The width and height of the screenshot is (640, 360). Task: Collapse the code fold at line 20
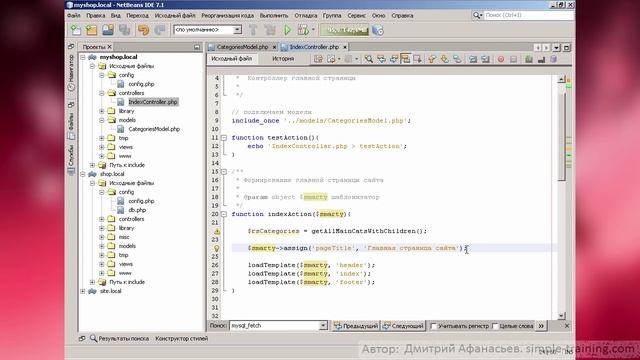tap(224, 214)
